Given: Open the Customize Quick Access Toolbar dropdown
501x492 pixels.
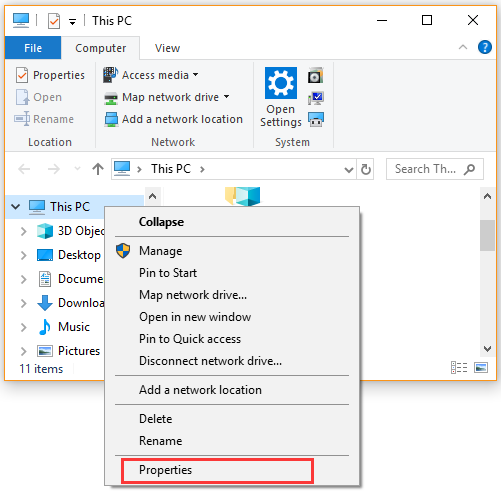Looking at the screenshot, I should pos(72,22).
